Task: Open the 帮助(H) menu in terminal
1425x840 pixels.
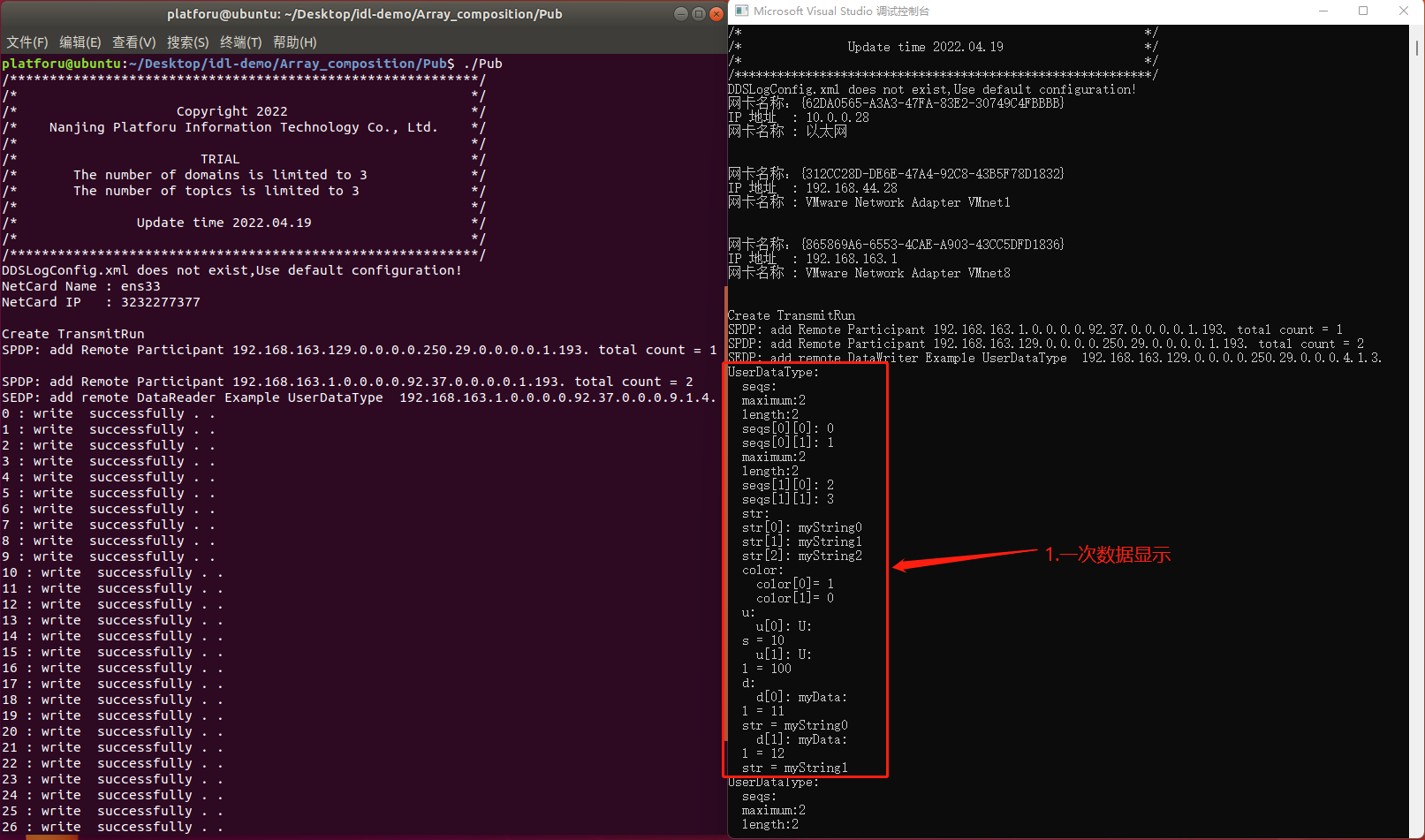Action: (x=295, y=42)
